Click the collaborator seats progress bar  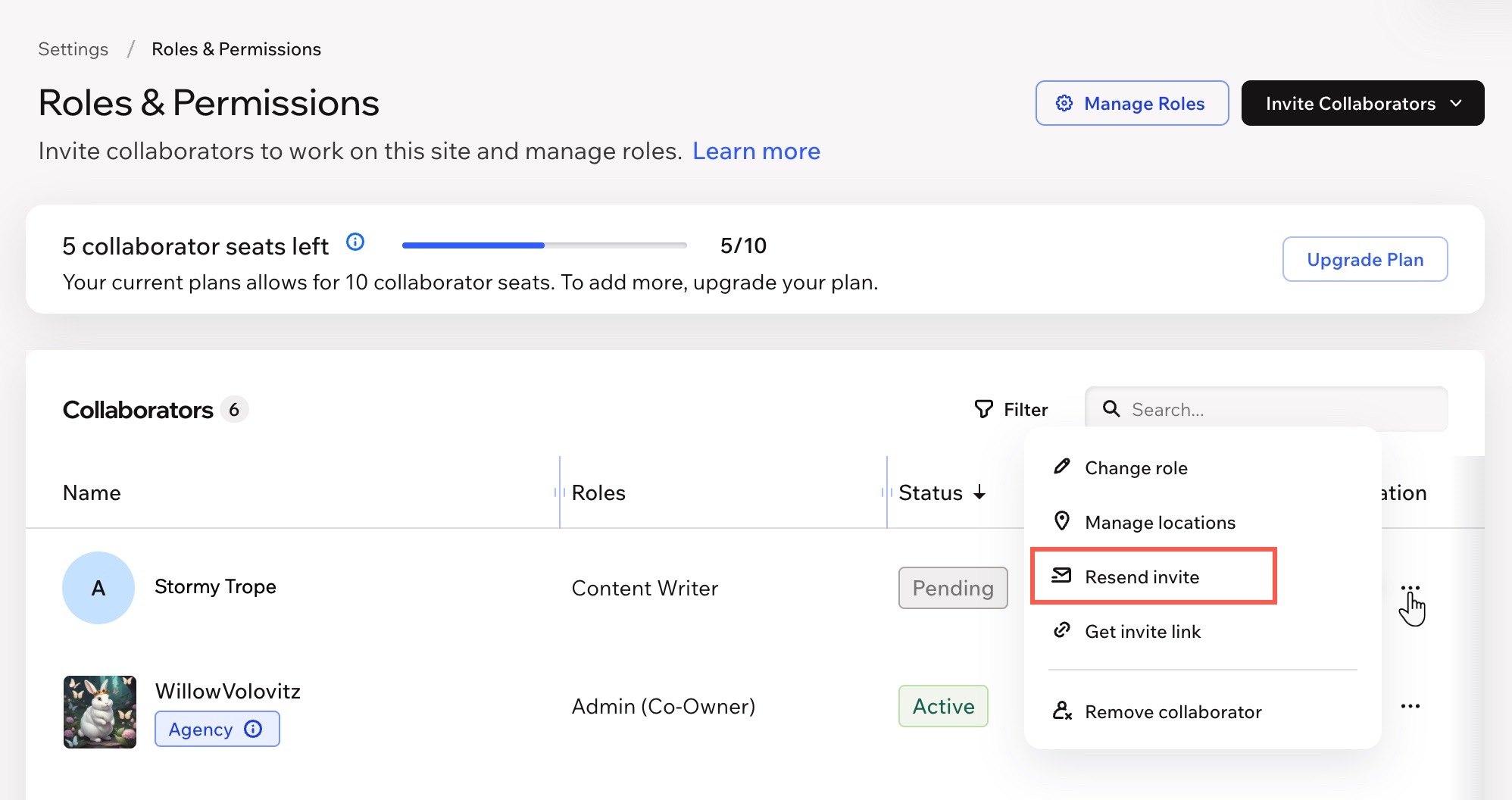544,245
